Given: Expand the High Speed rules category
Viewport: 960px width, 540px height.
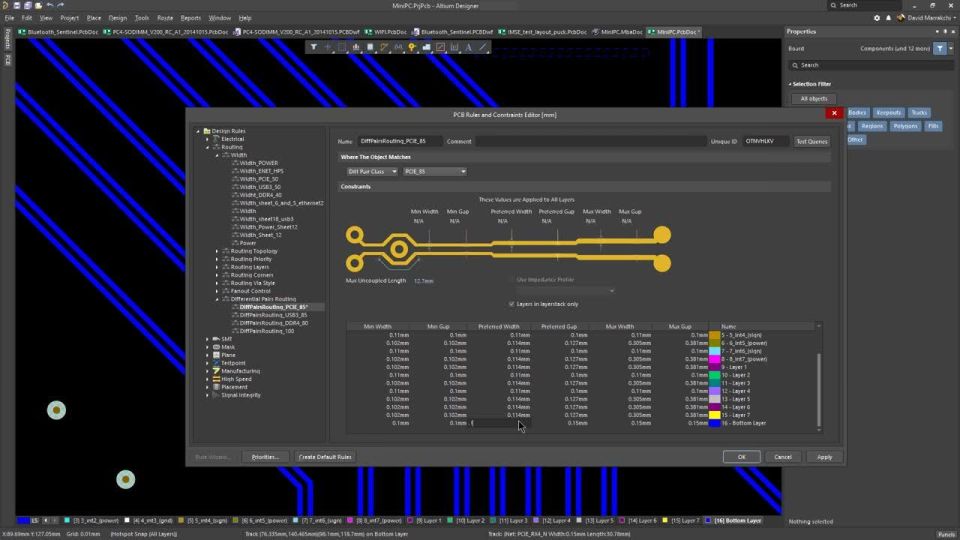Looking at the screenshot, I should point(208,379).
